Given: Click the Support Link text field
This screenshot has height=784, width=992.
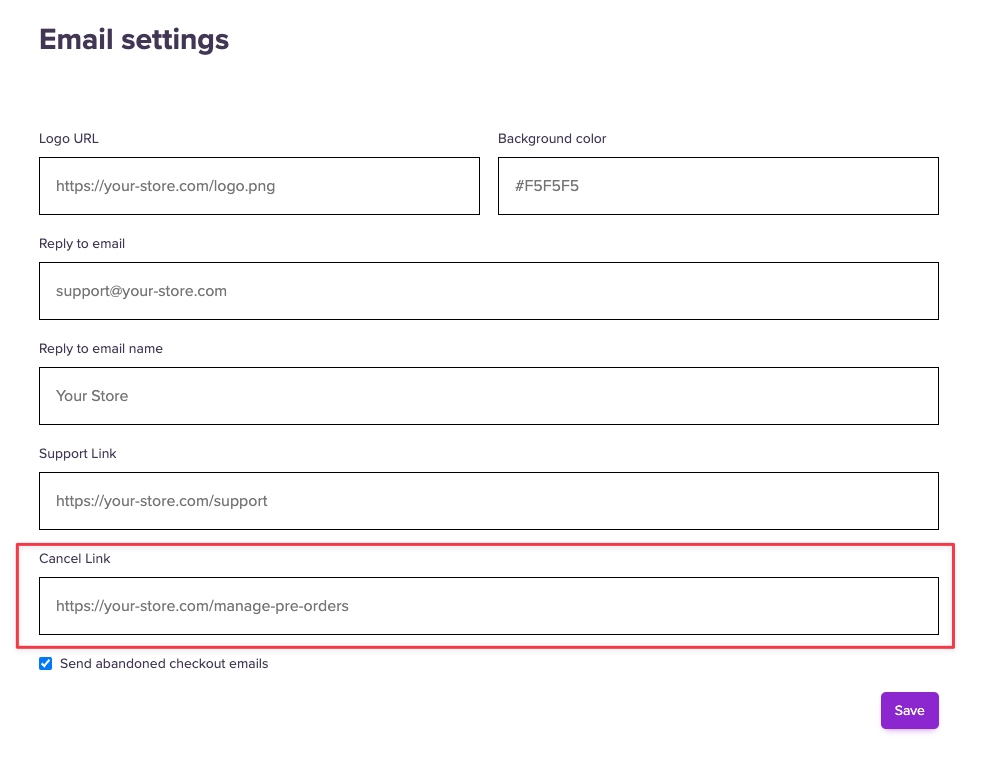Looking at the screenshot, I should 489,501.
